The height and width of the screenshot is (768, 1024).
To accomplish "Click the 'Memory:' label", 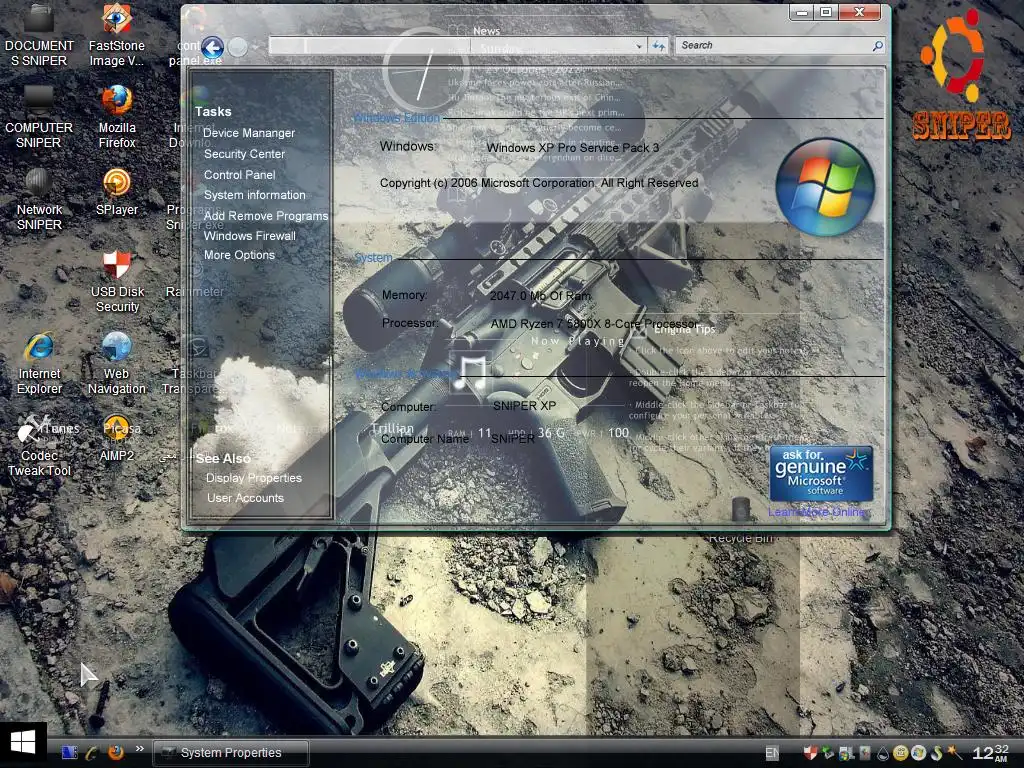I will coord(404,295).
